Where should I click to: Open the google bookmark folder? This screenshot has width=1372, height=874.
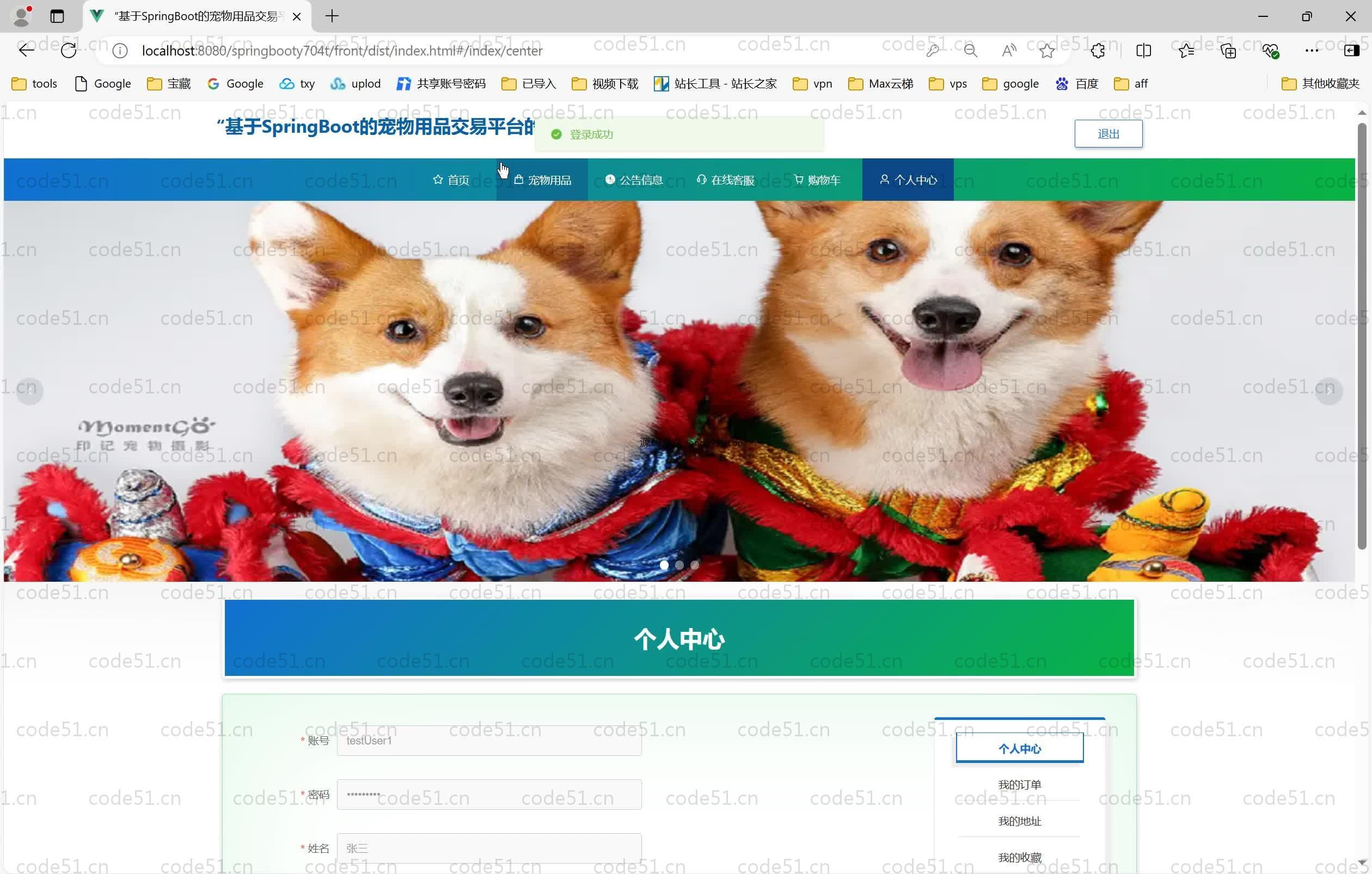coord(1010,84)
